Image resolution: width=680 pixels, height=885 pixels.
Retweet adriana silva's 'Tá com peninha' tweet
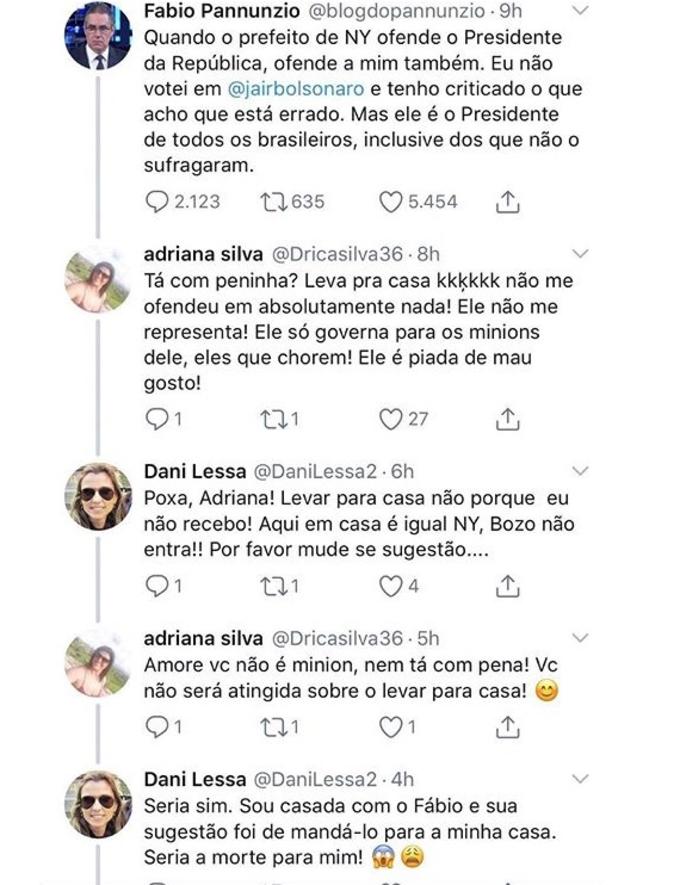coord(272,419)
